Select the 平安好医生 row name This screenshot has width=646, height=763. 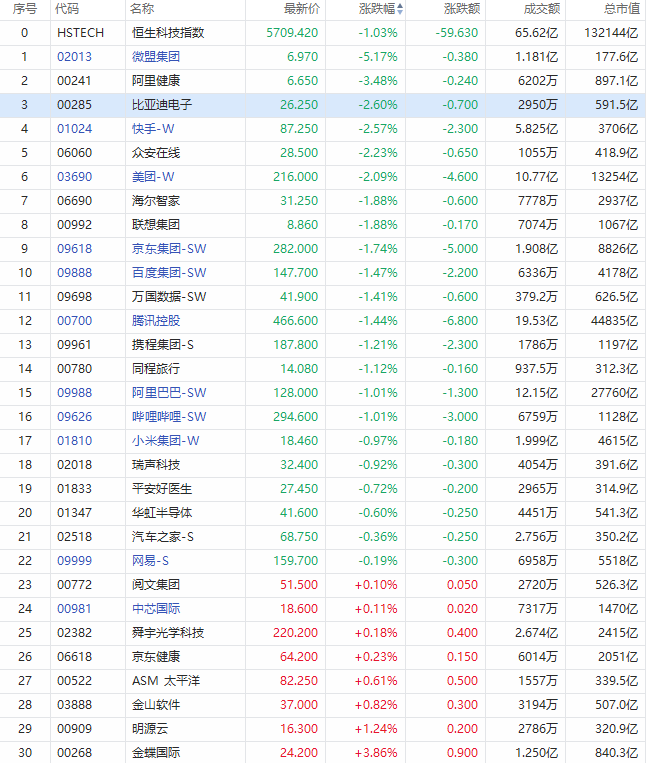click(162, 489)
